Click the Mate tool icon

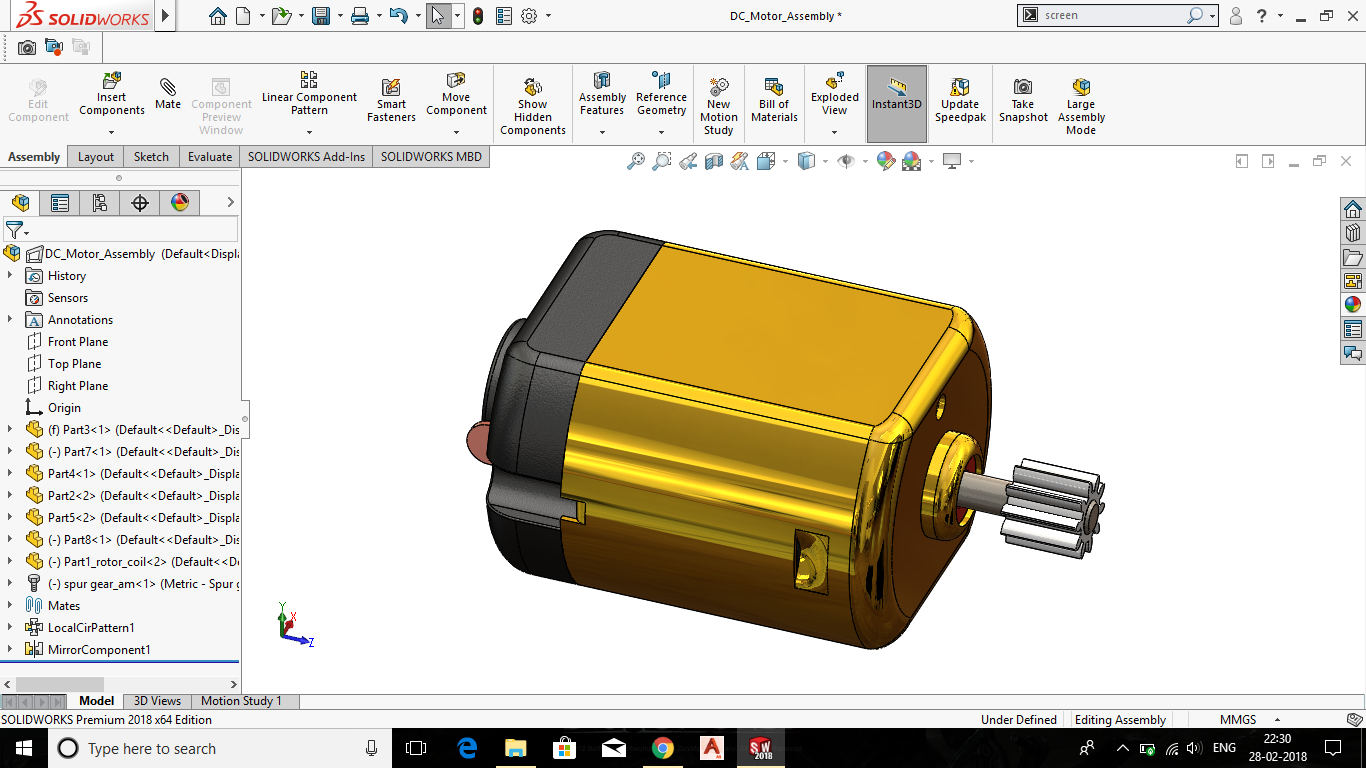click(x=168, y=94)
